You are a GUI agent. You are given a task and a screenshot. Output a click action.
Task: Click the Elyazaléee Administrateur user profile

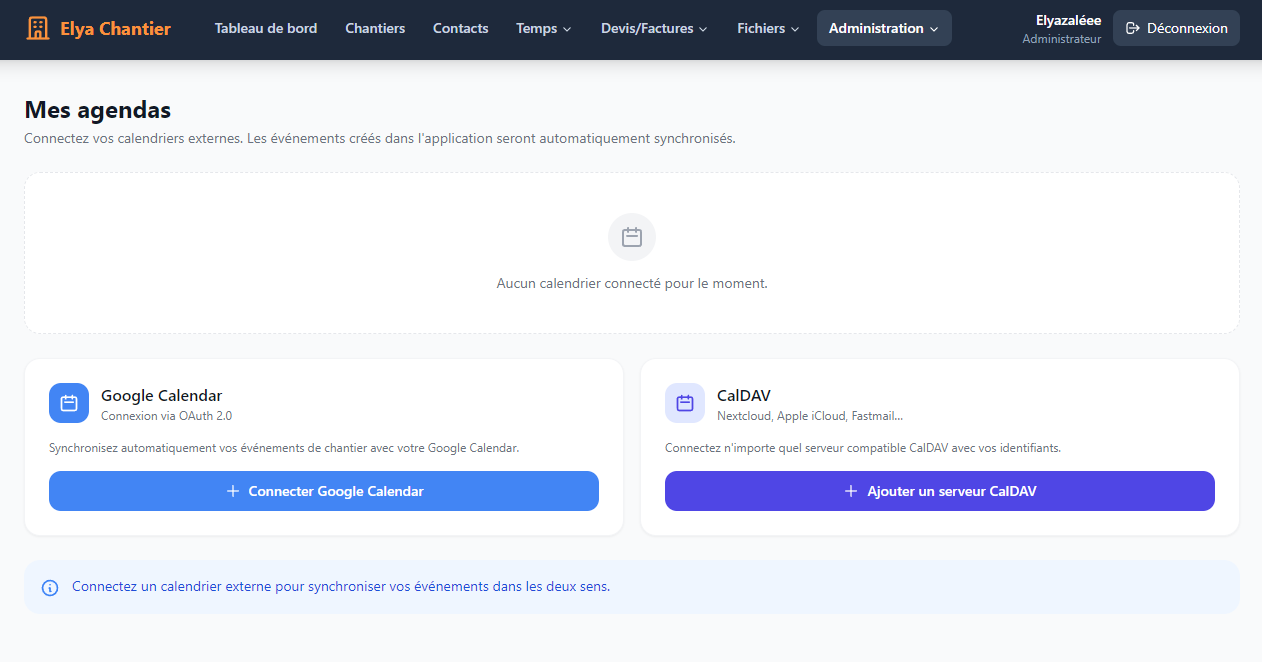pyautogui.click(x=1061, y=28)
